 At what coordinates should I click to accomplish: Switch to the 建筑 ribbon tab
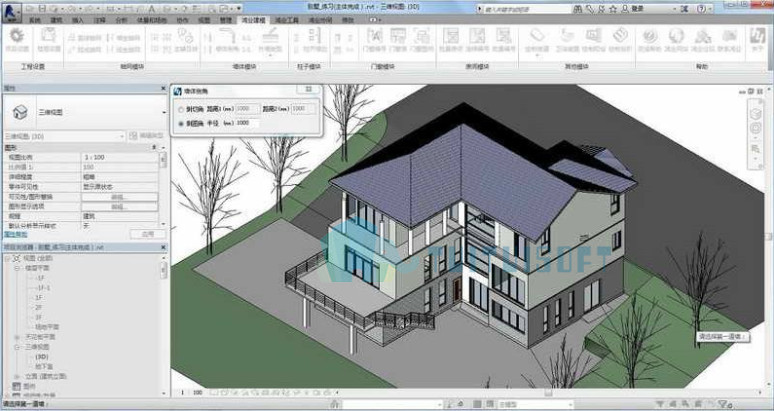point(56,20)
